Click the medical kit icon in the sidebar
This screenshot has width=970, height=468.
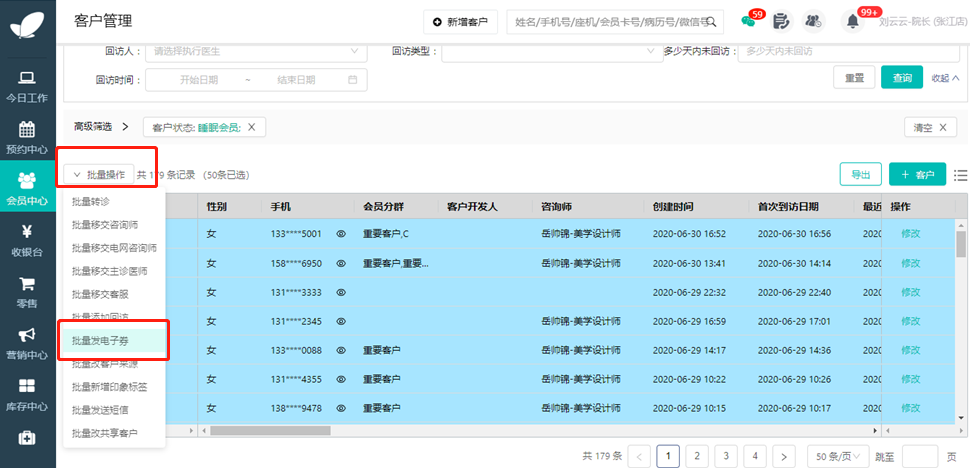pos(27,438)
